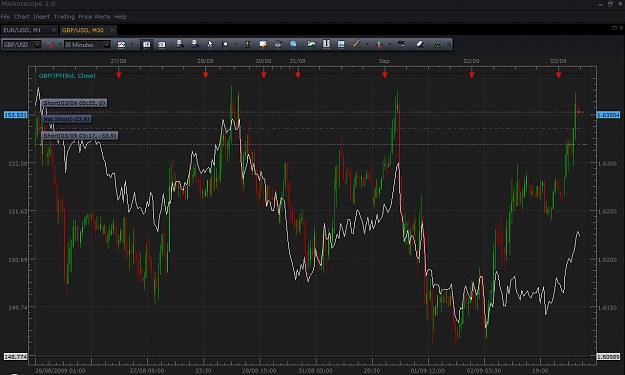
Task: Open the dropdown arrow left of 30 Minutes
Action: 60,45
